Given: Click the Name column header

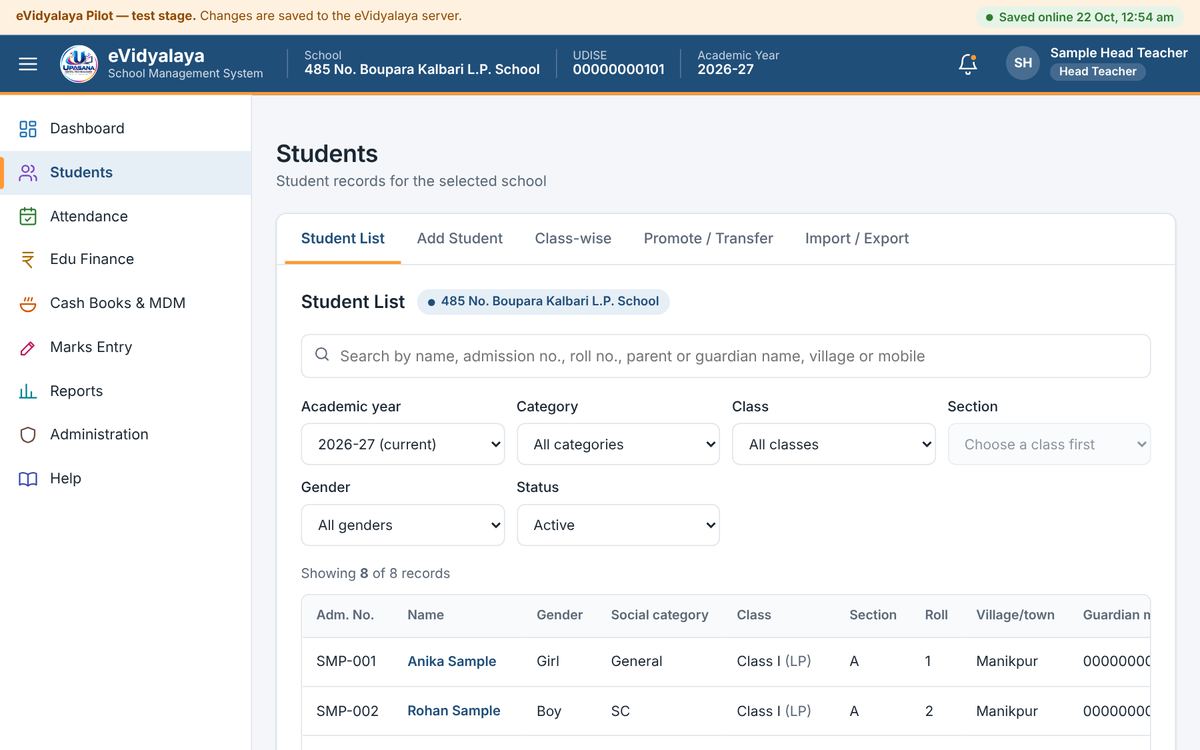Looking at the screenshot, I should [x=426, y=615].
